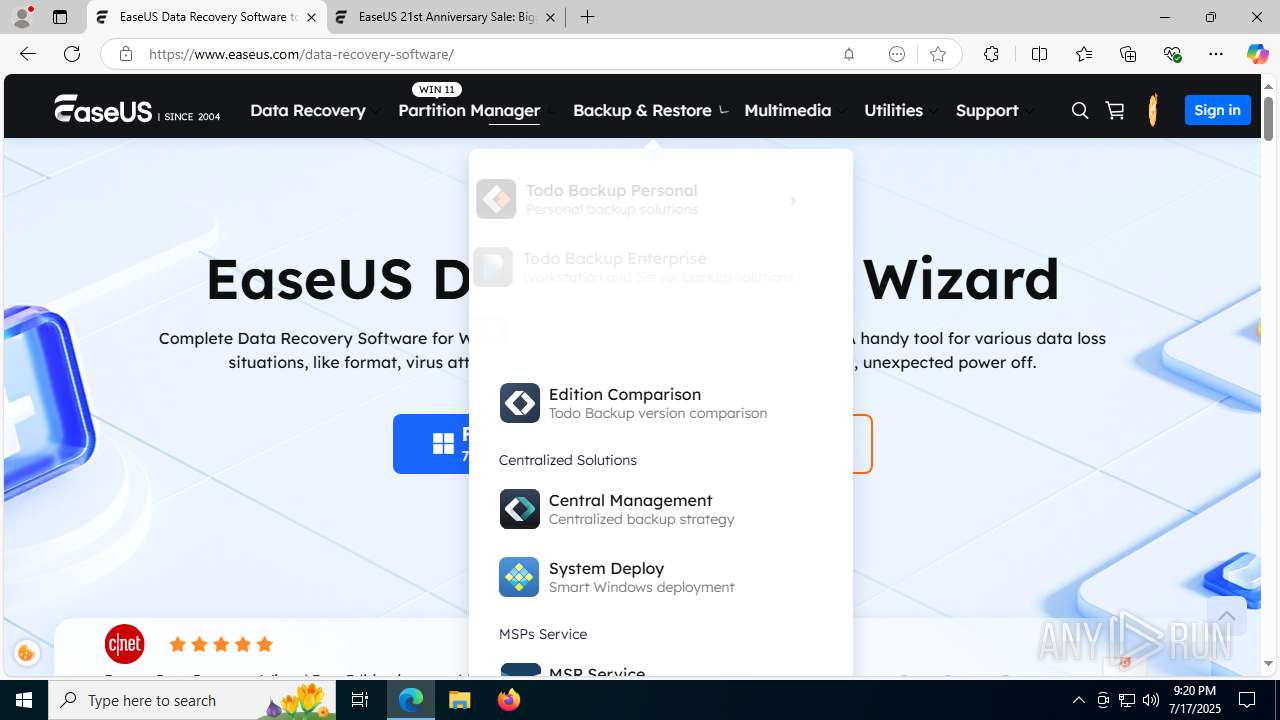Open Browser essentials icon

[1172, 54]
